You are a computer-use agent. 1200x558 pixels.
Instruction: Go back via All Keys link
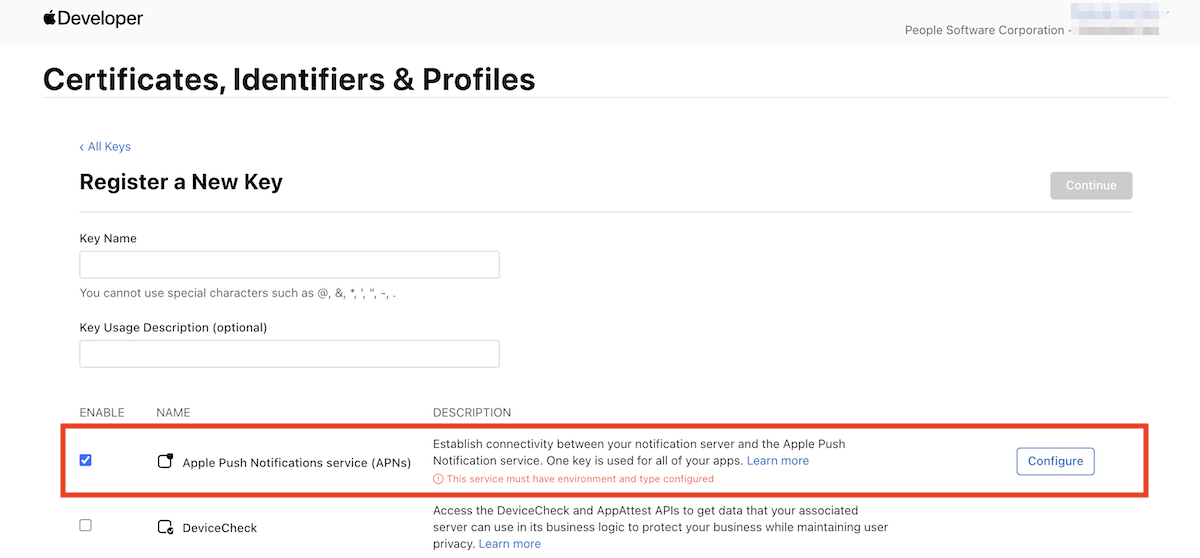tap(105, 146)
